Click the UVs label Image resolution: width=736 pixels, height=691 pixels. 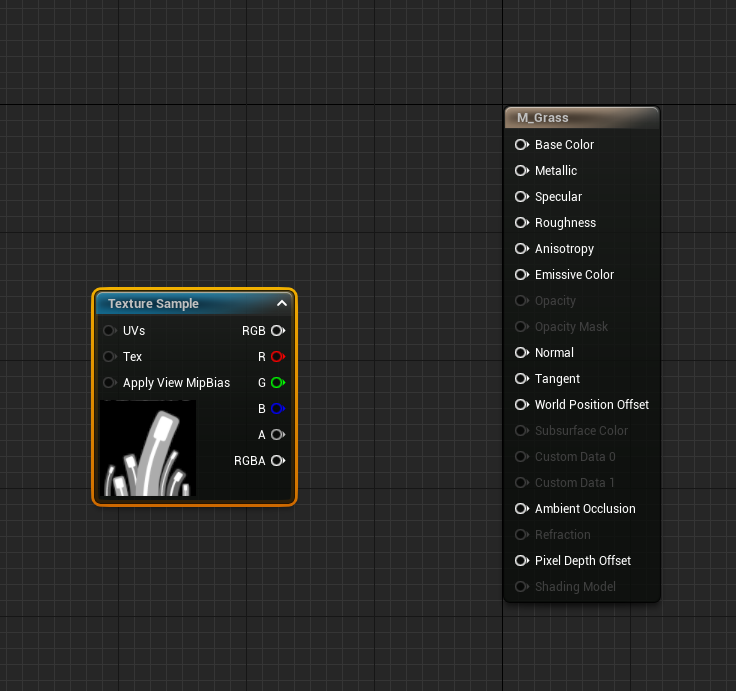tap(134, 330)
